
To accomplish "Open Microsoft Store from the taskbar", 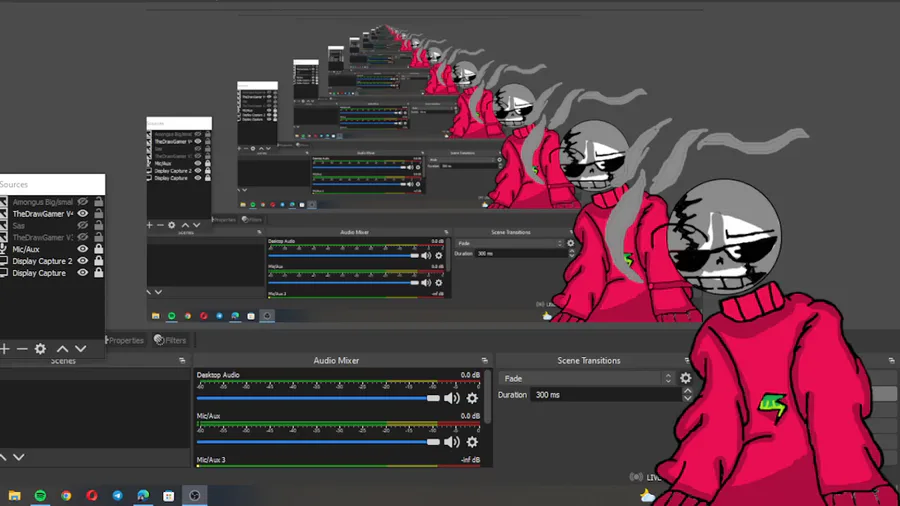I will click(x=168, y=496).
